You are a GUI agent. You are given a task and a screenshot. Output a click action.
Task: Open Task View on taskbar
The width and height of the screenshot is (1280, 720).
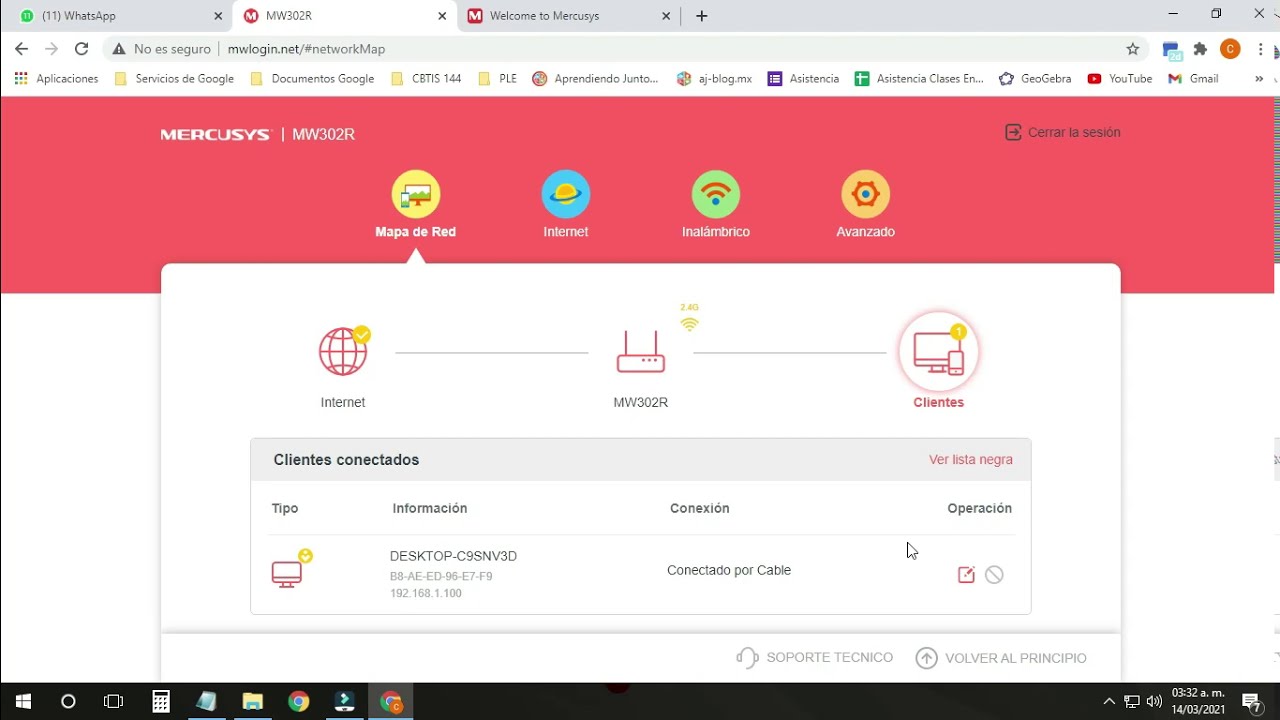point(114,701)
